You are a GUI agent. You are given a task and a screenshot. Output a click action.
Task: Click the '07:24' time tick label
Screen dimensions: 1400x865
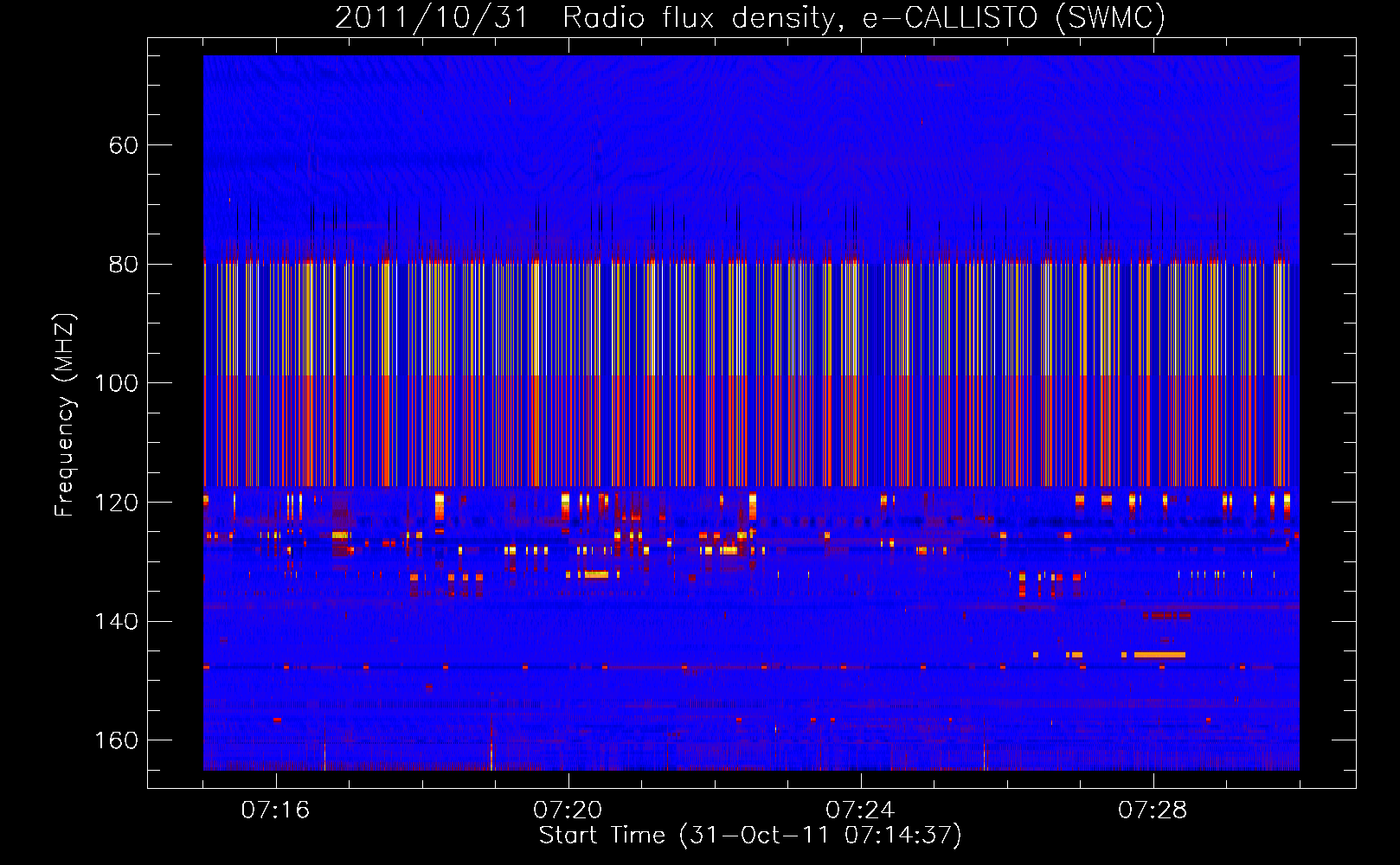(x=860, y=811)
